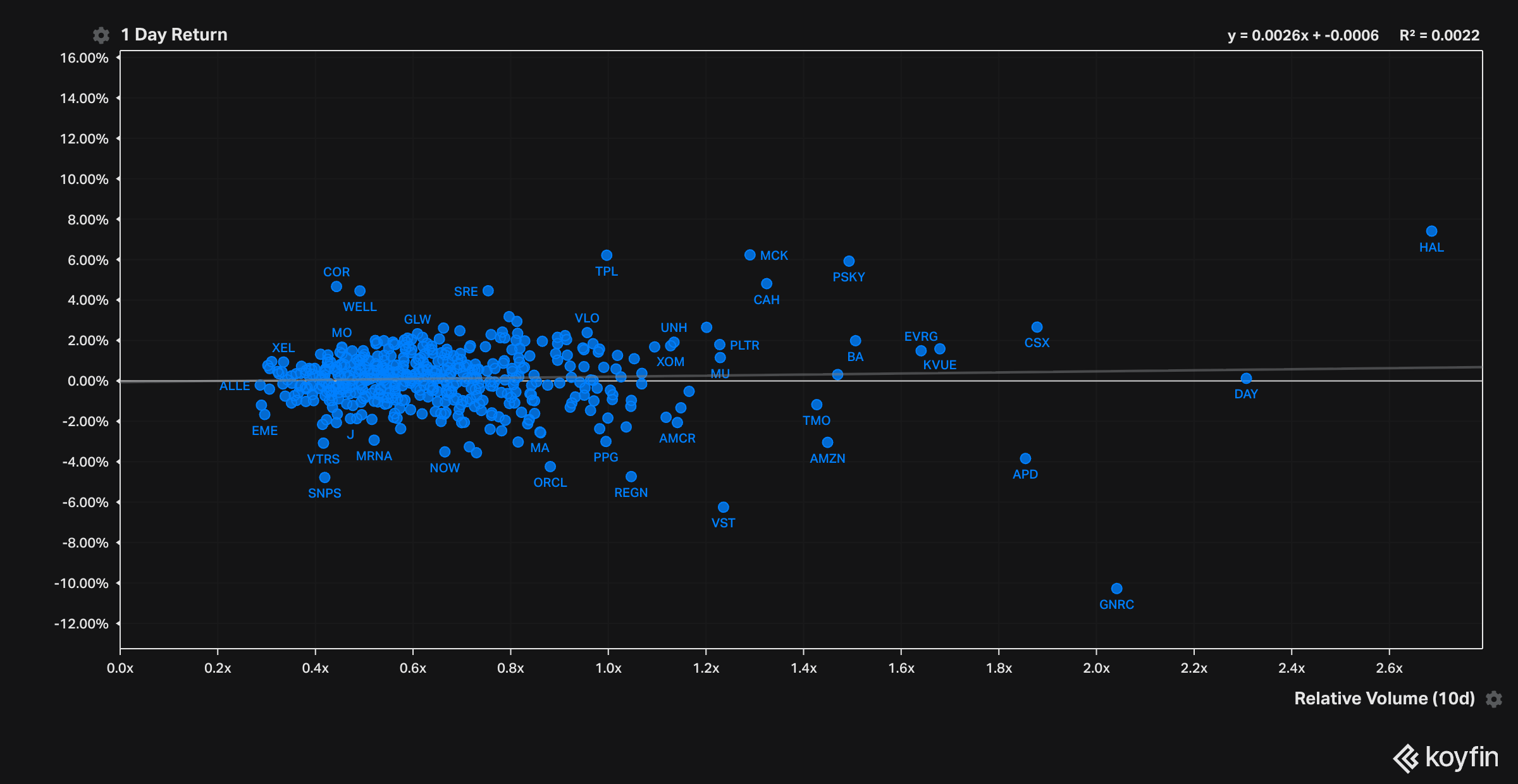The height and width of the screenshot is (784, 1518).
Task: Select the GNRC outlier dot
Action: point(1116,589)
